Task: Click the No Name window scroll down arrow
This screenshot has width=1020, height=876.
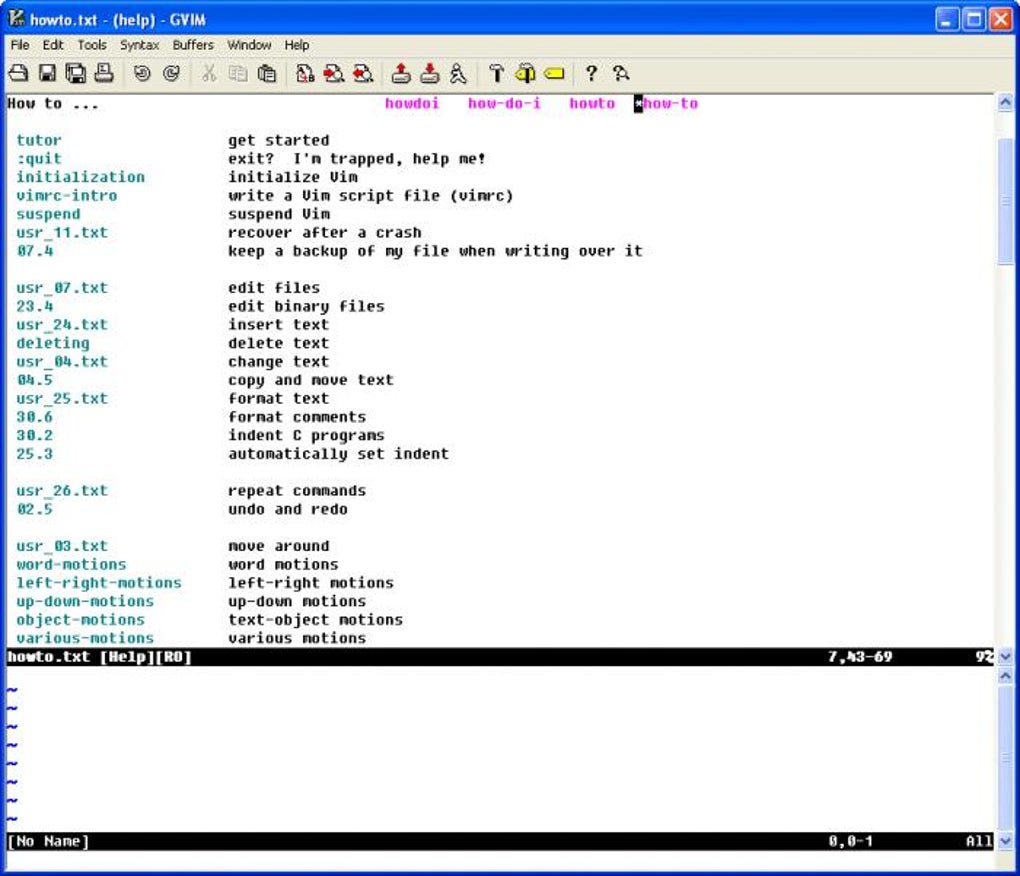Action: point(1005,841)
